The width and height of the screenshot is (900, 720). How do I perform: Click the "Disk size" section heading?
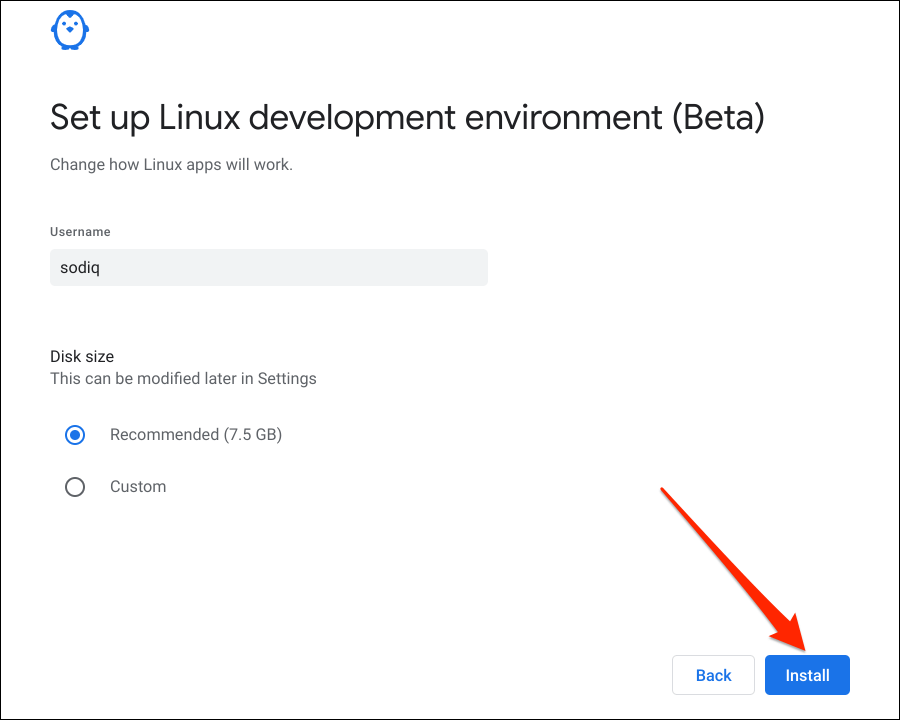click(x=82, y=356)
